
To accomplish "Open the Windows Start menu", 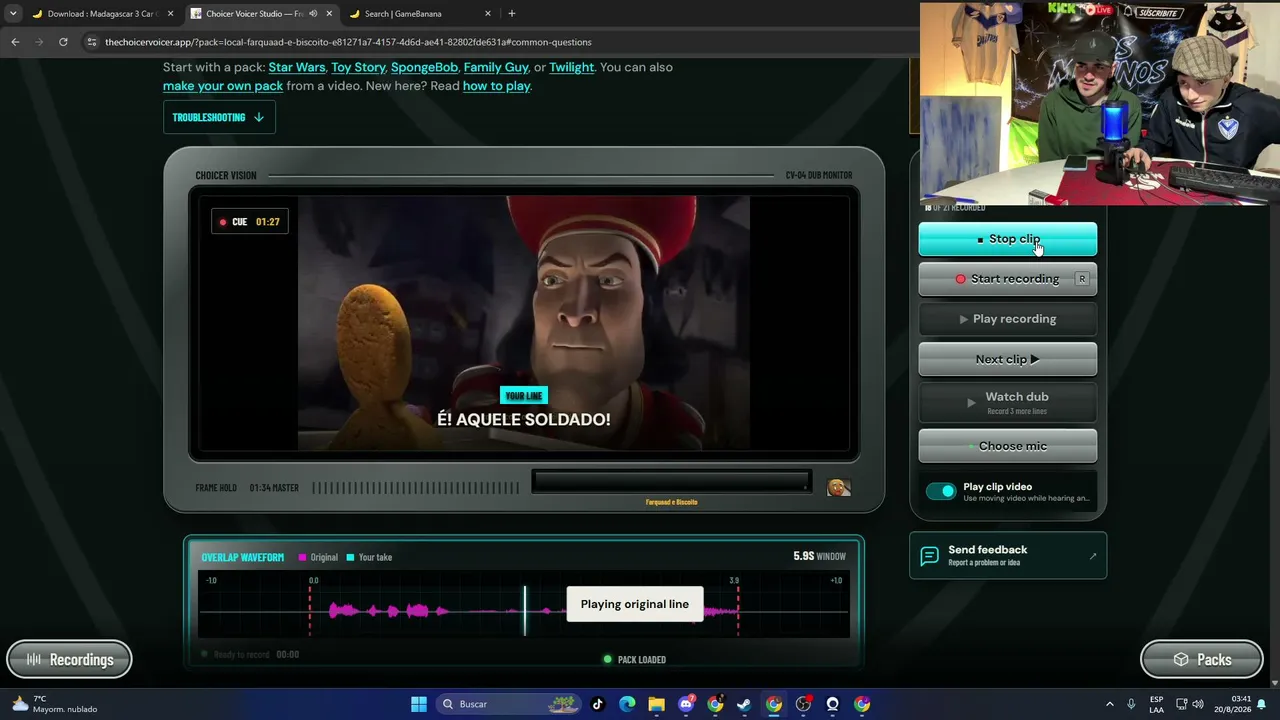I will pyautogui.click(x=419, y=704).
